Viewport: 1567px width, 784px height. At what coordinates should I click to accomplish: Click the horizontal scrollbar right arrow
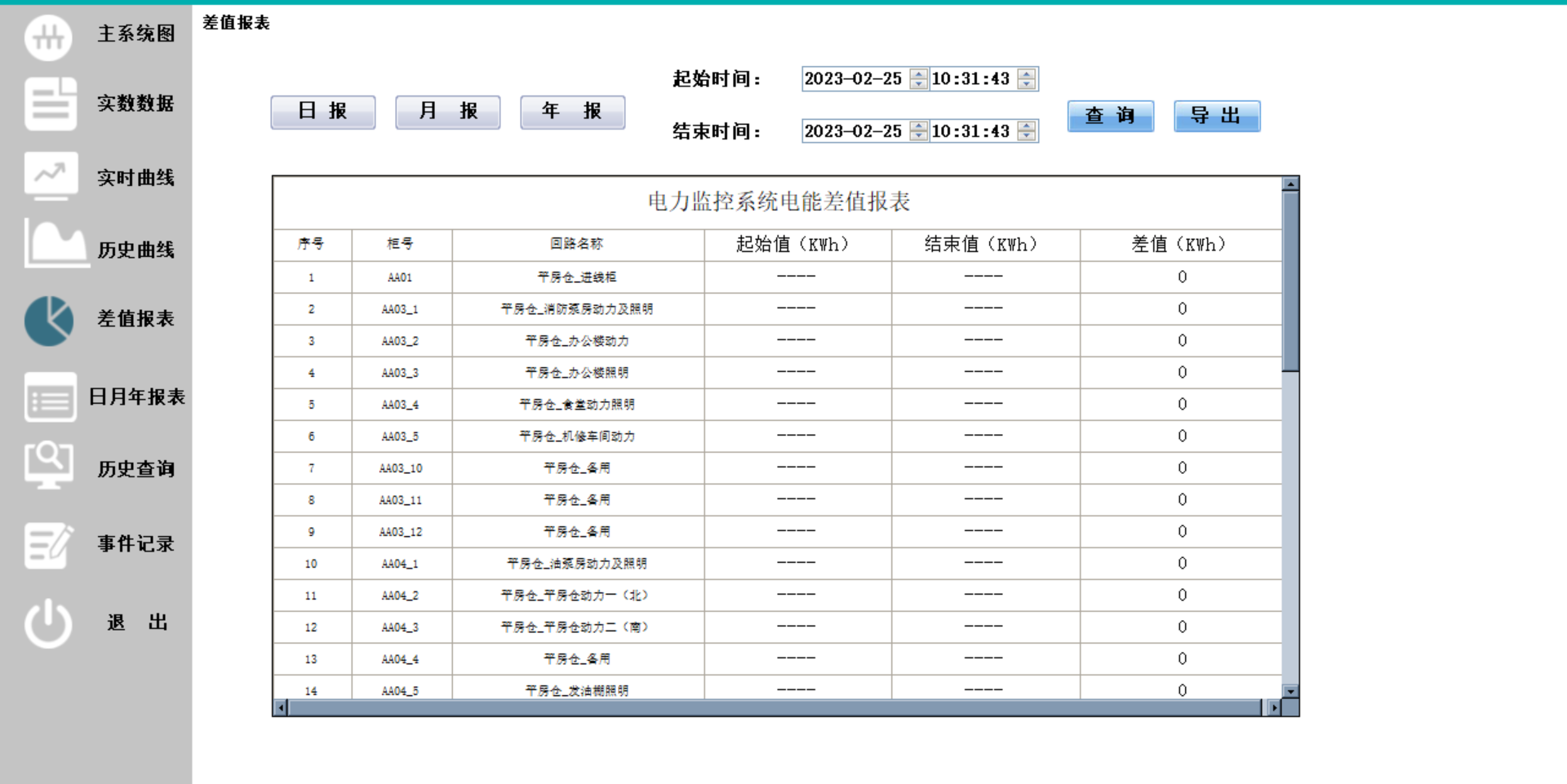coord(1274,706)
